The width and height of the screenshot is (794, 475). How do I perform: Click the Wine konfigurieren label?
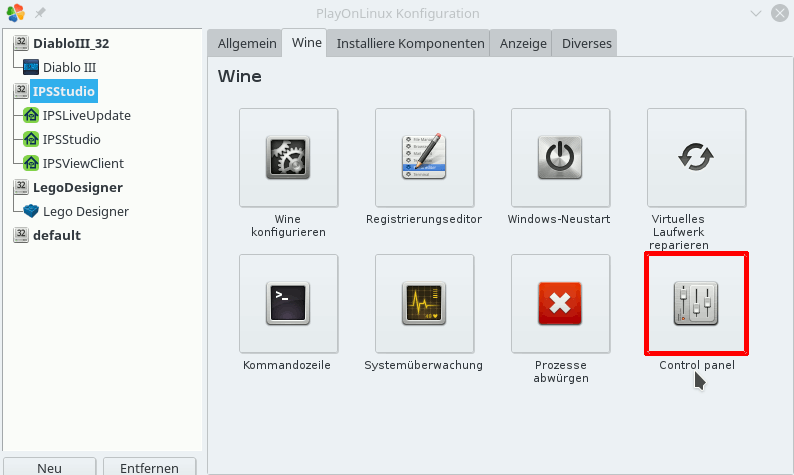(x=288, y=225)
